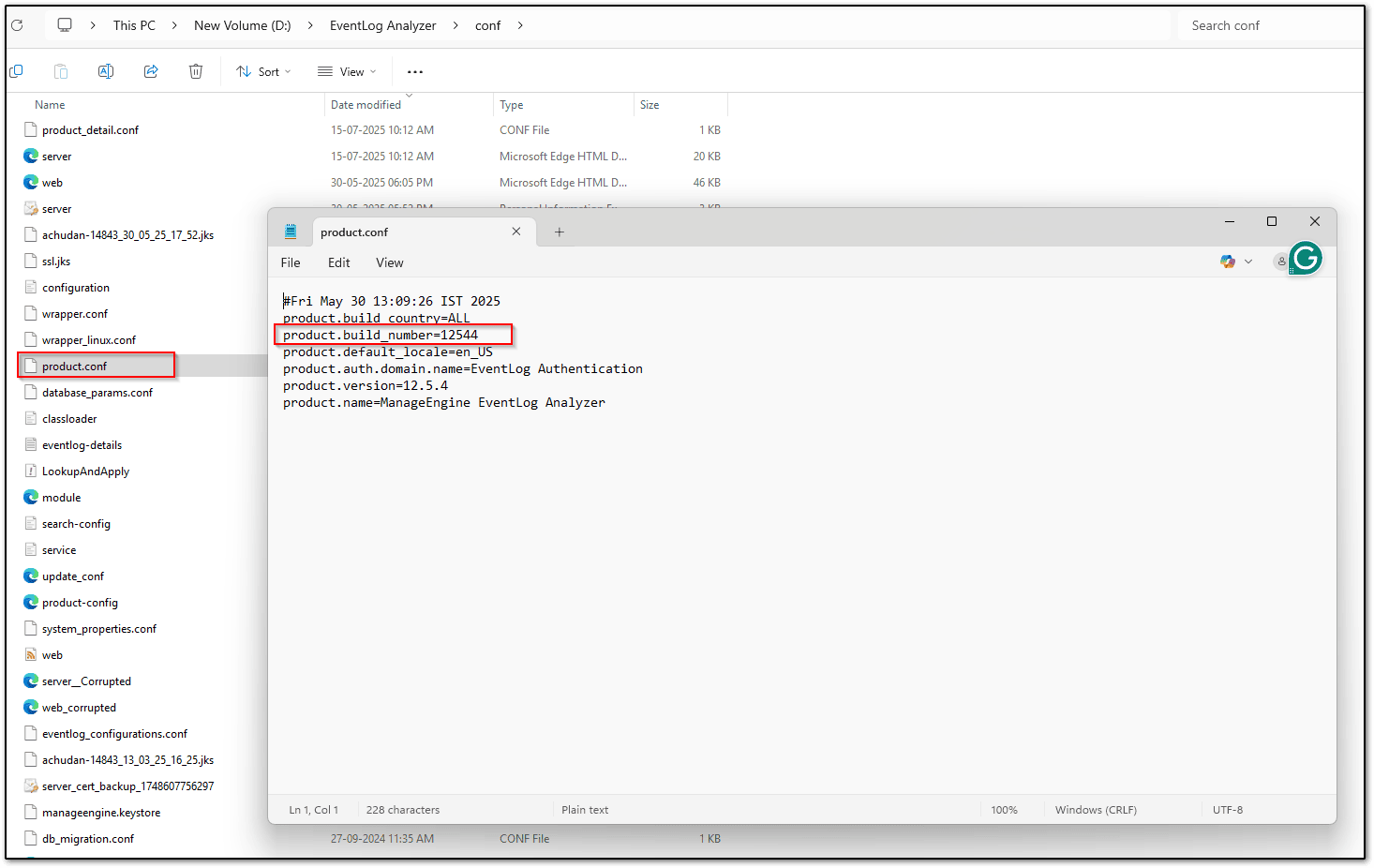
Task: Expand the Copilot dropdown arrow in Notepad
Action: (x=1248, y=262)
